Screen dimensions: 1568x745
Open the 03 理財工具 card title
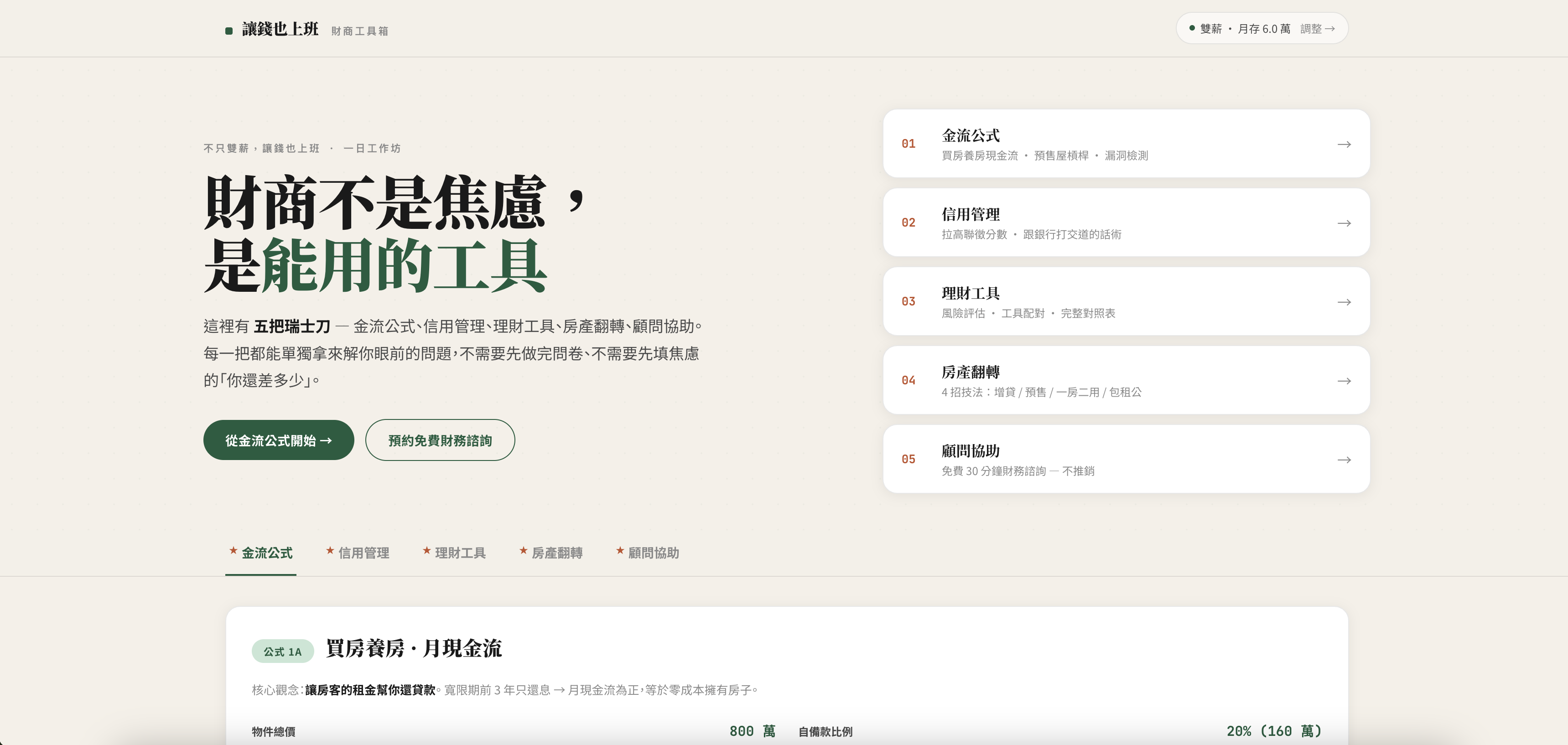click(970, 293)
